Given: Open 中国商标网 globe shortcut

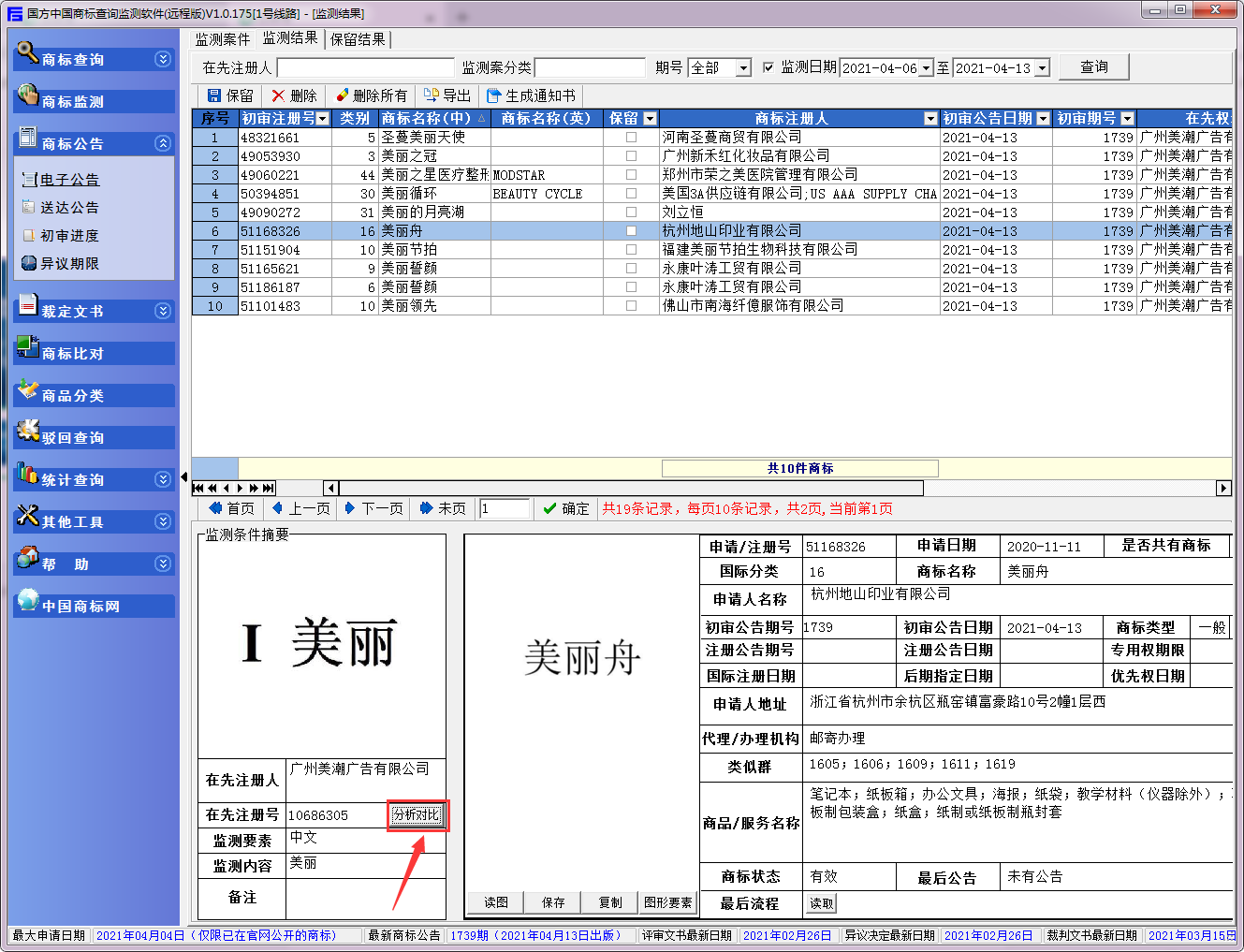Looking at the screenshot, I should pos(27,600).
